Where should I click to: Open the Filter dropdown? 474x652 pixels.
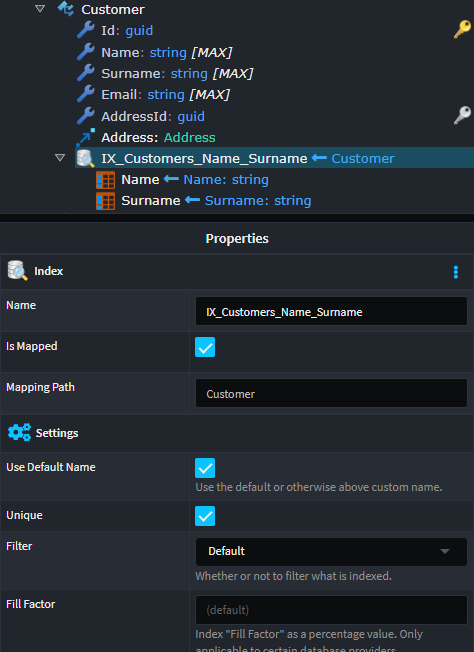coord(331,551)
